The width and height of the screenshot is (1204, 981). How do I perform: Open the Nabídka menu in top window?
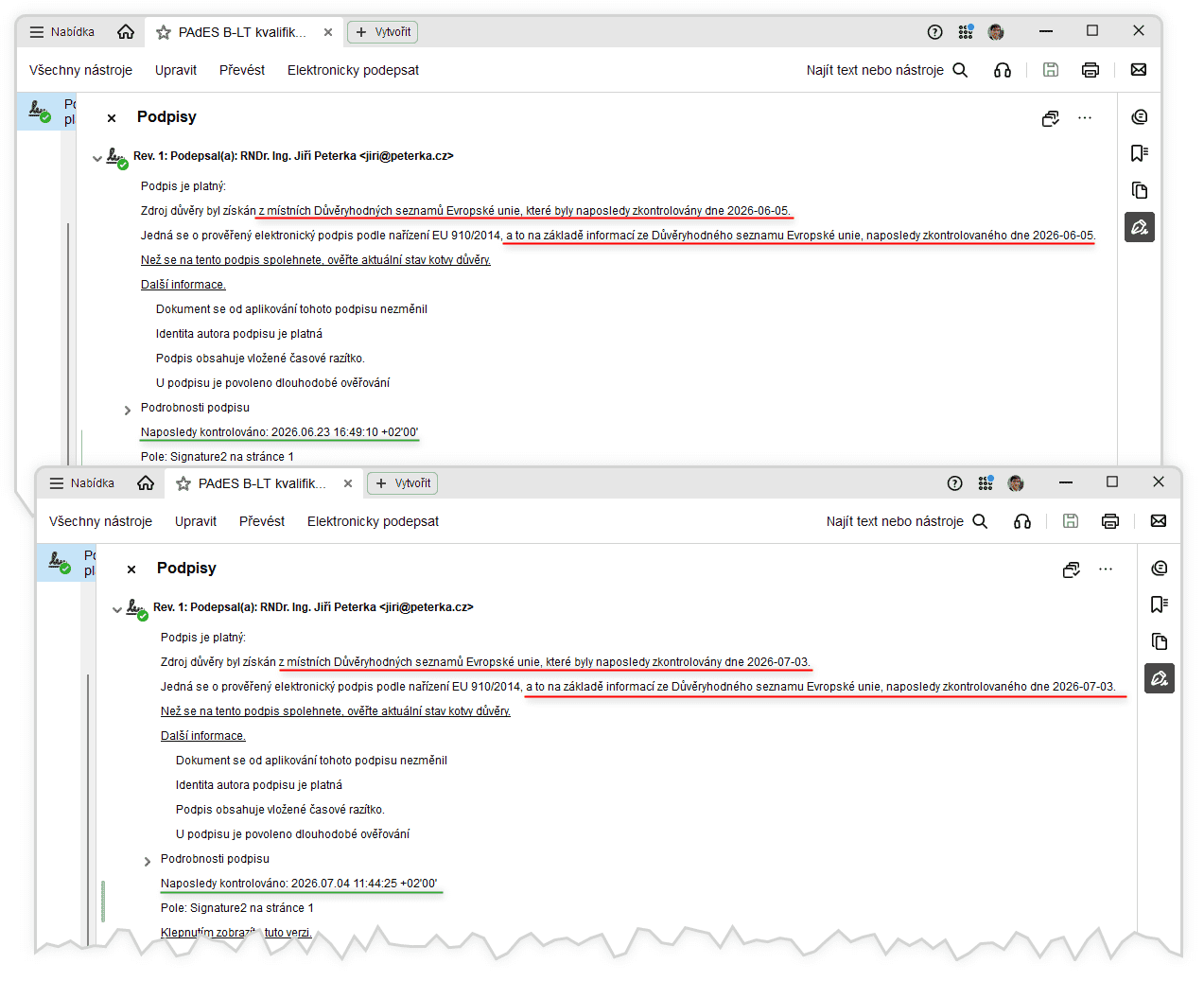[62, 32]
